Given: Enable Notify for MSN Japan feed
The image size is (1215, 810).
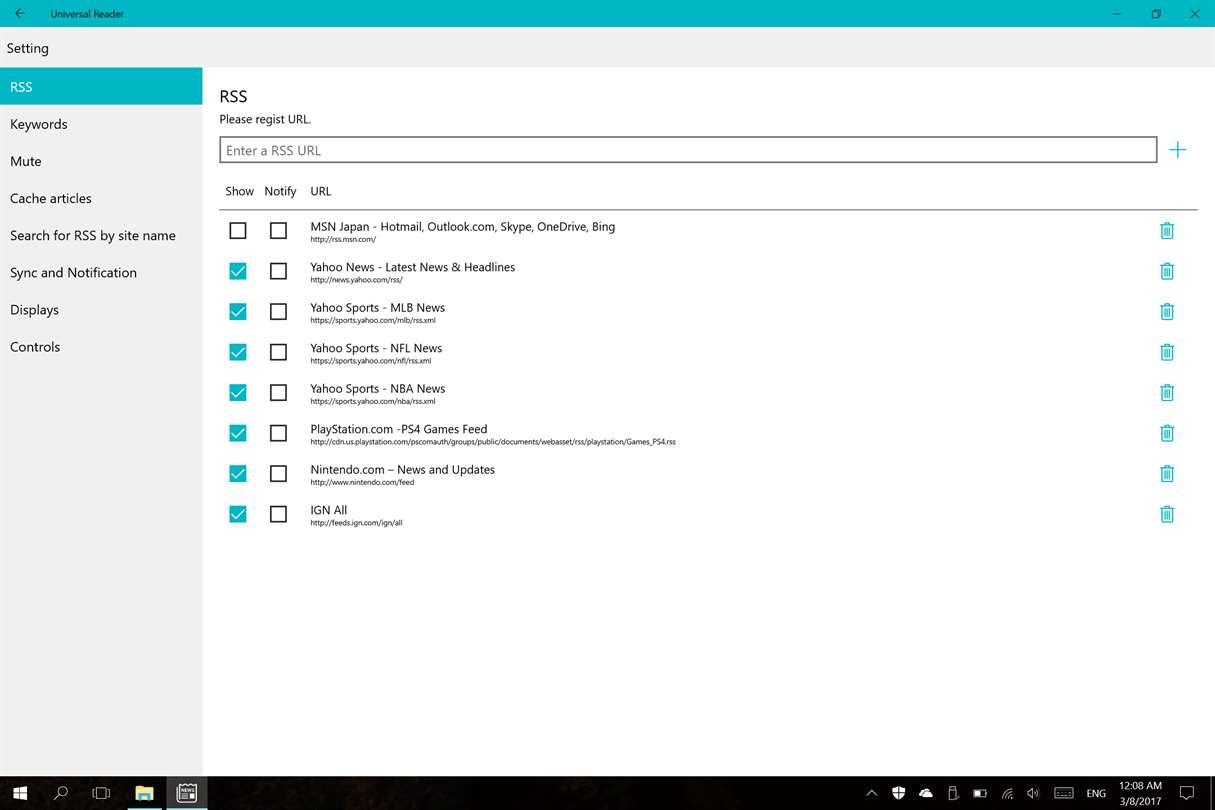Looking at the screenshot, I should pos(279,230).
